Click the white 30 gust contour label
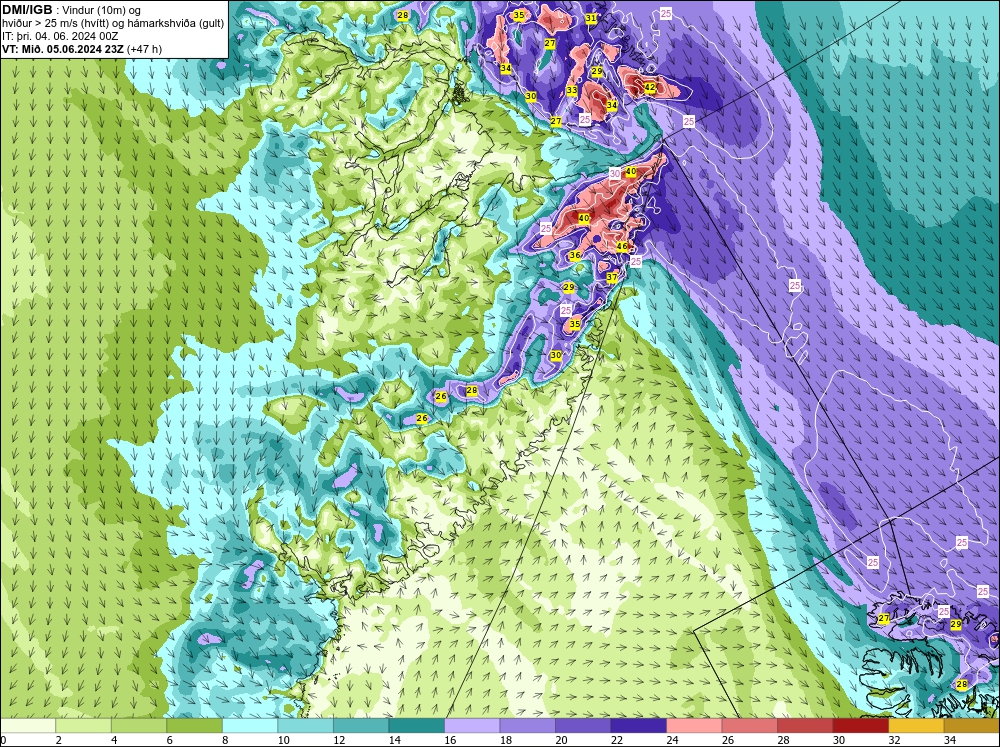 pyautogui.click(x=614, y=174)
